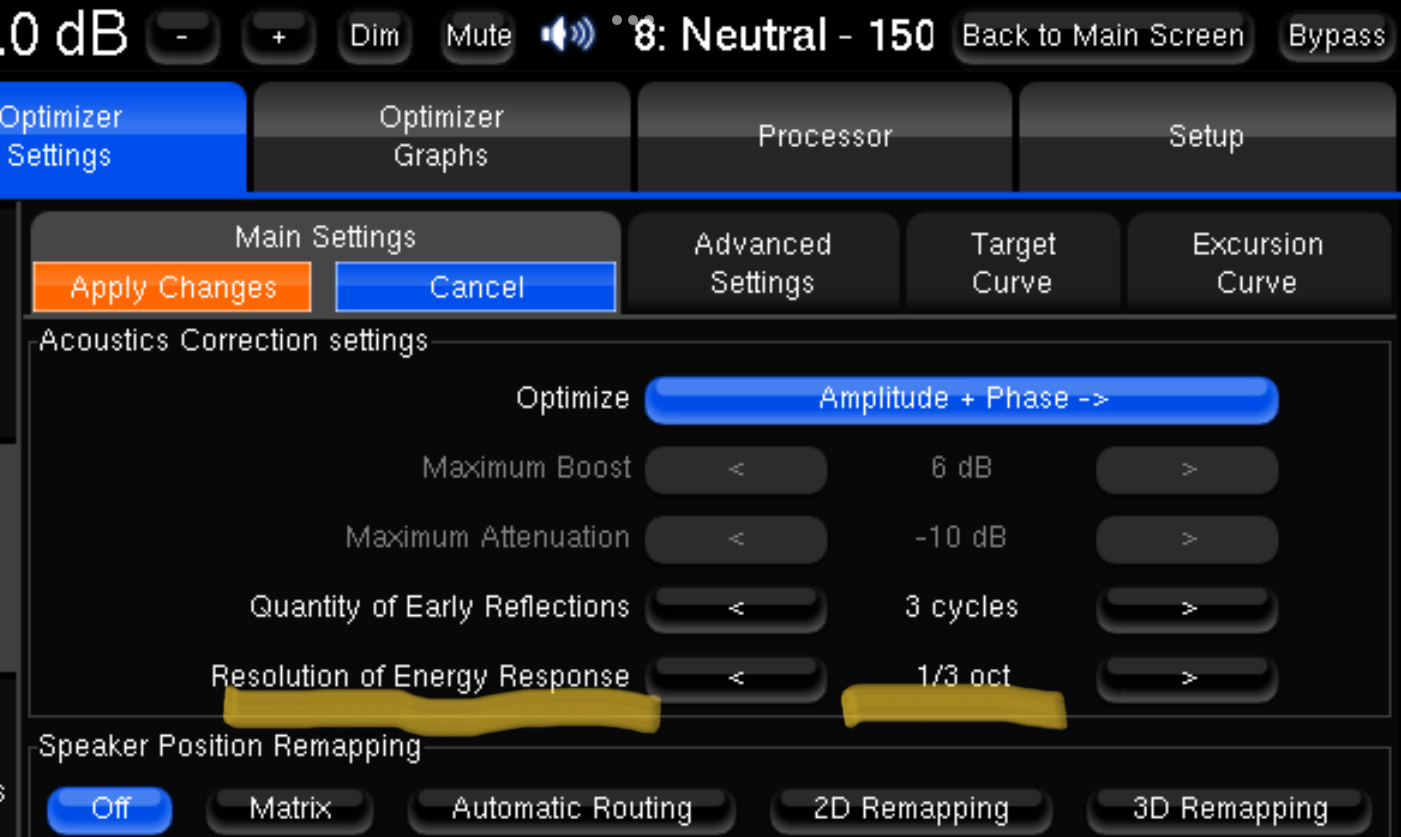Select the 3D Remapping option
Image resolution: width=1401 pixels, height=837 pixels.
1229,807
